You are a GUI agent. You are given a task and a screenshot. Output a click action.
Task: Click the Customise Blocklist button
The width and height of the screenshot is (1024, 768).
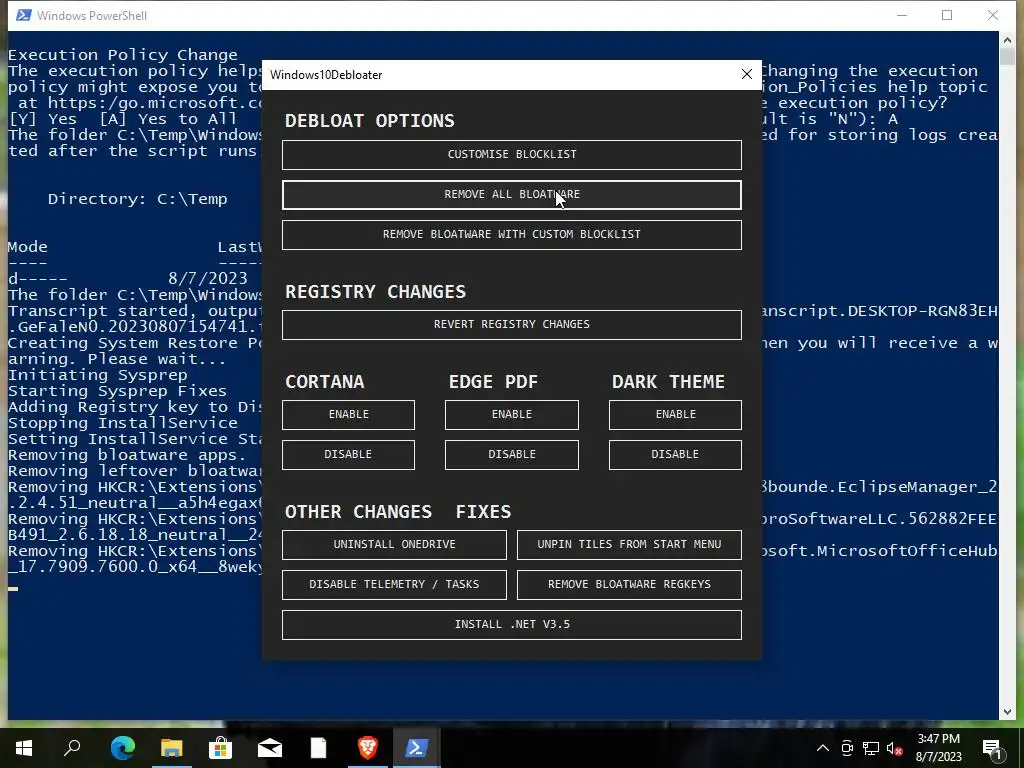click(x=511, y=155)
